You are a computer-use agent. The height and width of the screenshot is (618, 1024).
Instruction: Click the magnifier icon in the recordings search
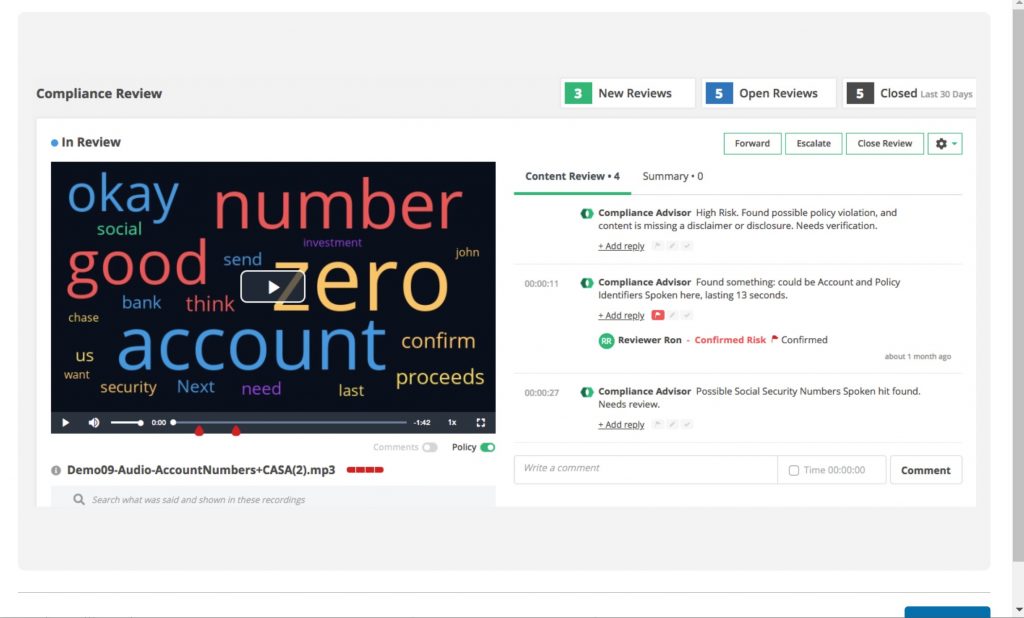click(x=79, y=500)
